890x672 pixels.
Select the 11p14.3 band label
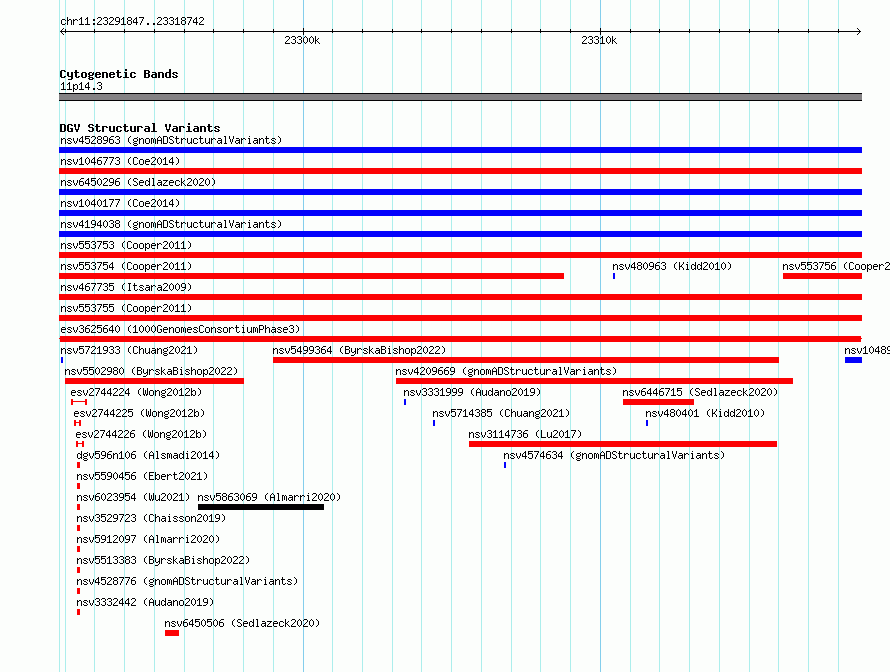click(81, 86)
